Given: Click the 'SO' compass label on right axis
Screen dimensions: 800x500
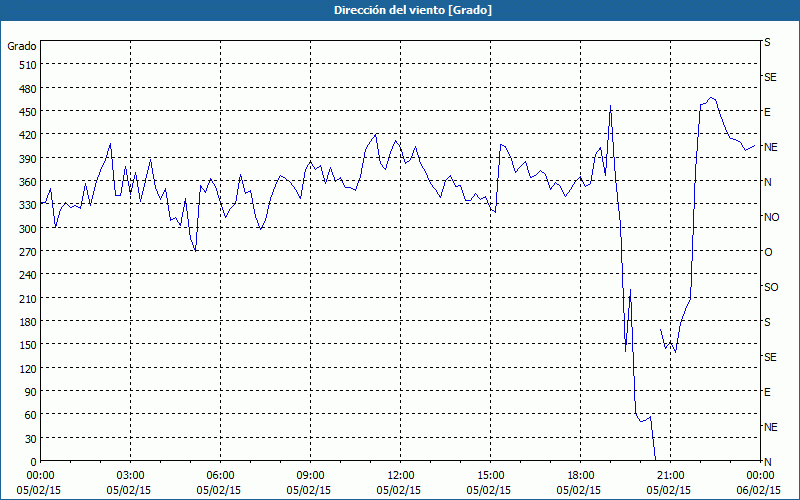Looking at the screenshot, I should click(771, 287).
